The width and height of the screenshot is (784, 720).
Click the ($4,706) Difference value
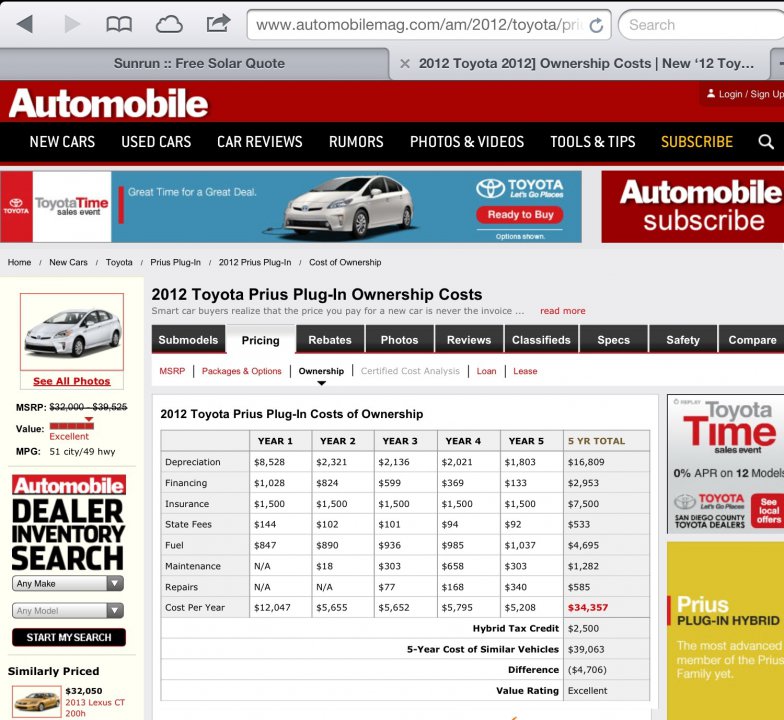coord(587,670)
